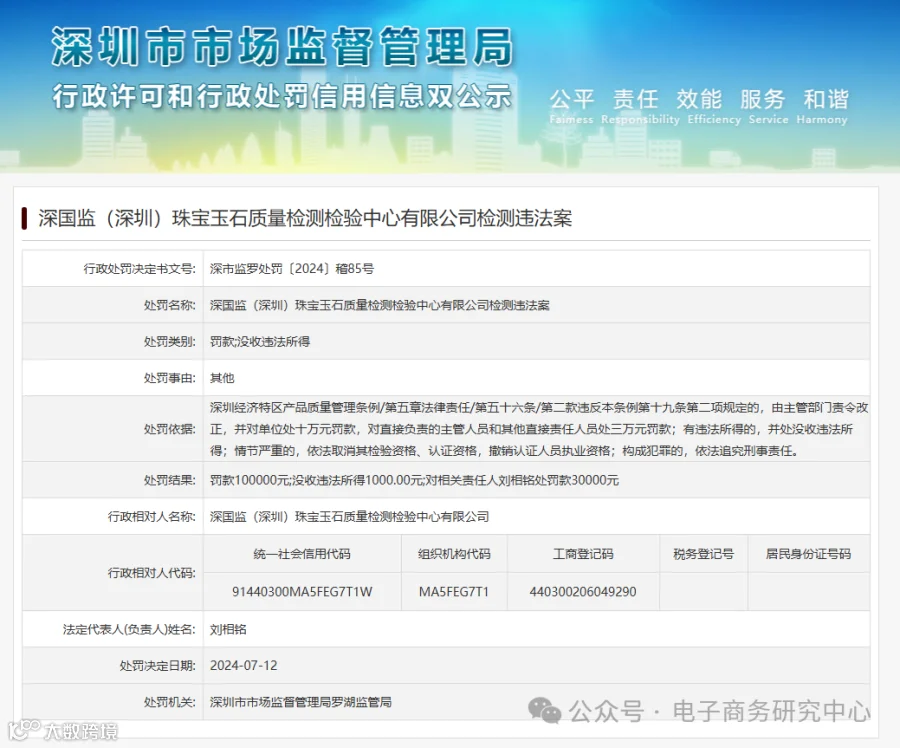Select the value 罚款;没收违法所得
900x748 pixels.
point(259,342)
